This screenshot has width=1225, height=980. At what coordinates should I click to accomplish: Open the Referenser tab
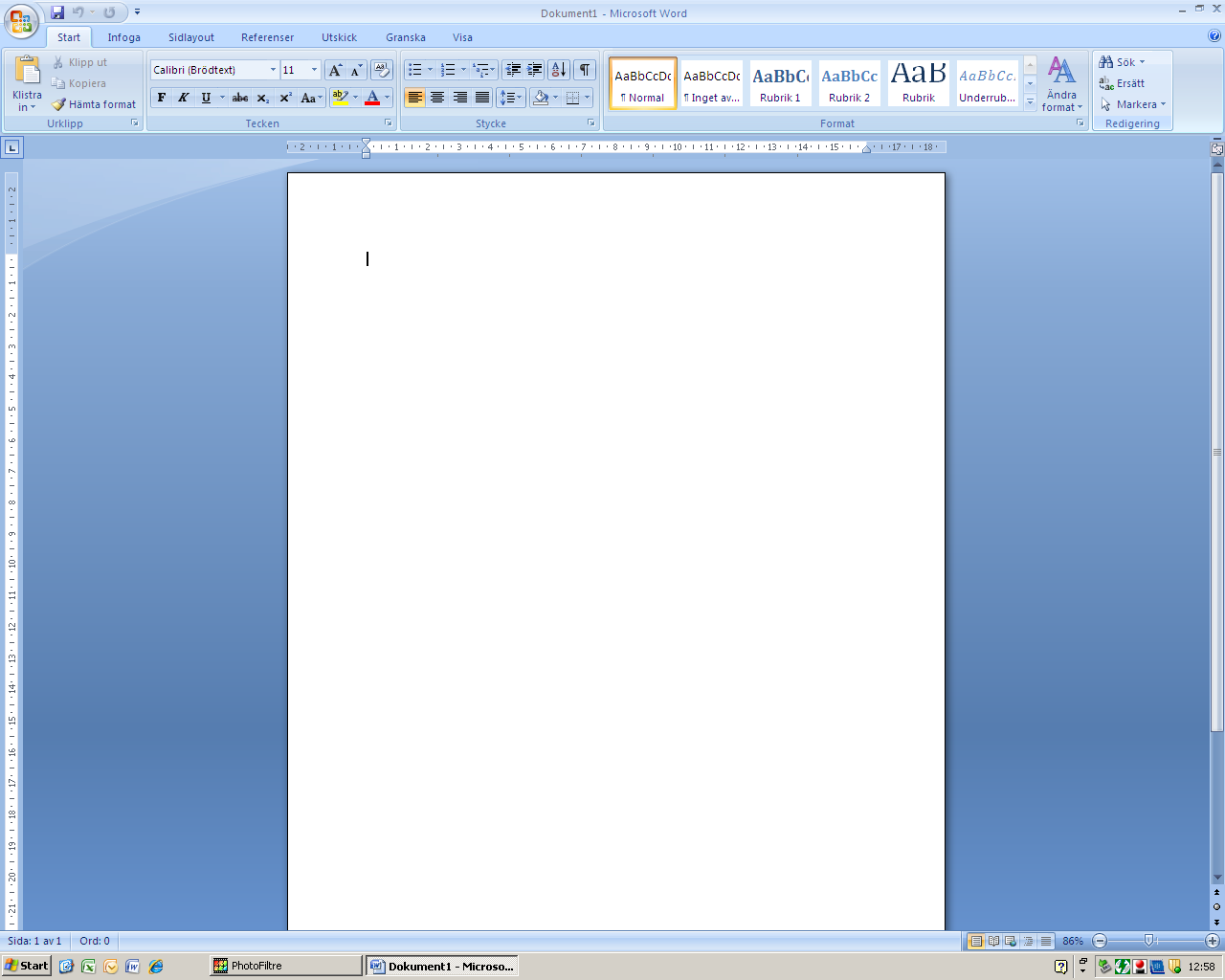tap(268, 37)
